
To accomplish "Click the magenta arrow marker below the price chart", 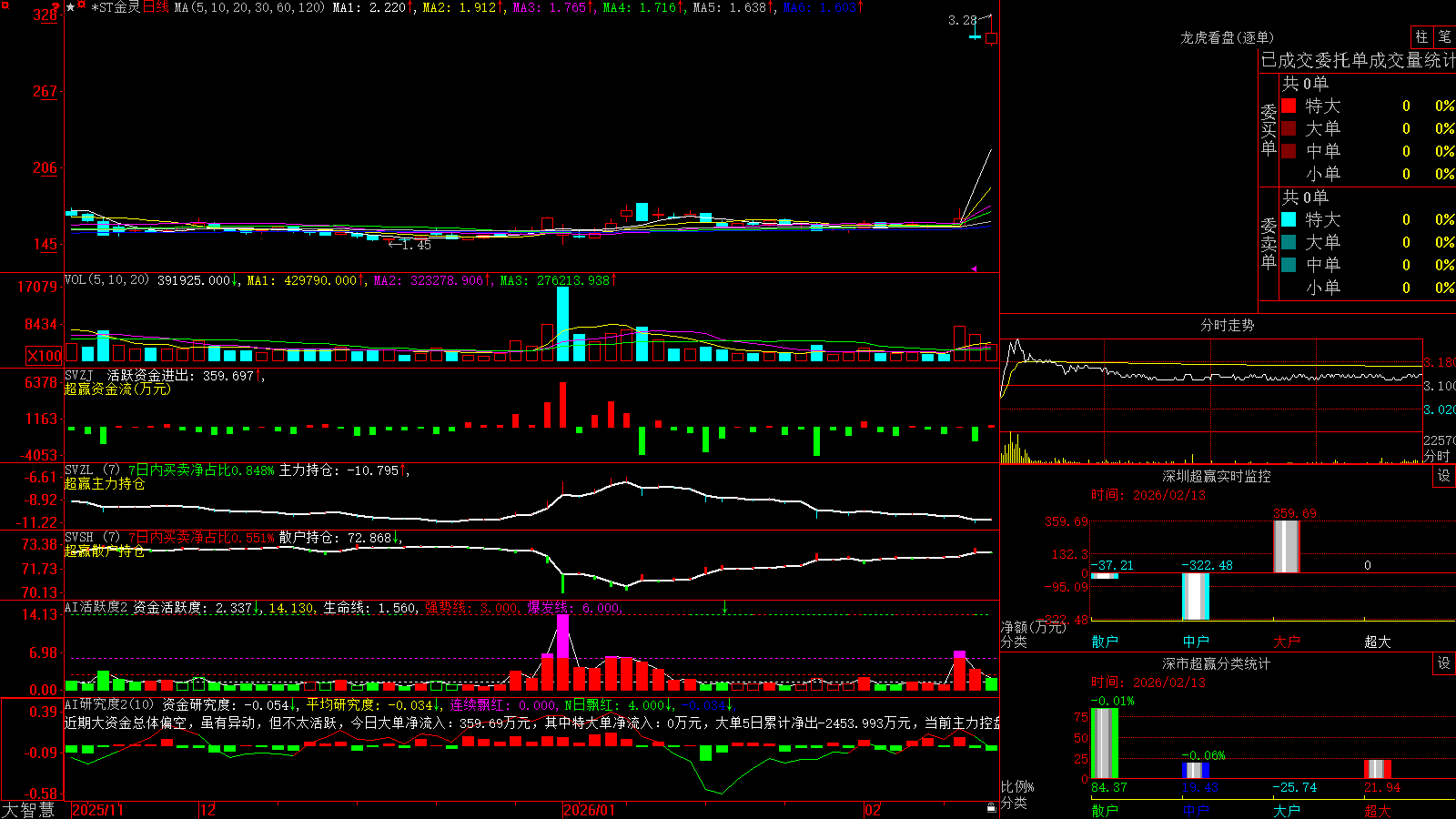I will coord(974,268).
